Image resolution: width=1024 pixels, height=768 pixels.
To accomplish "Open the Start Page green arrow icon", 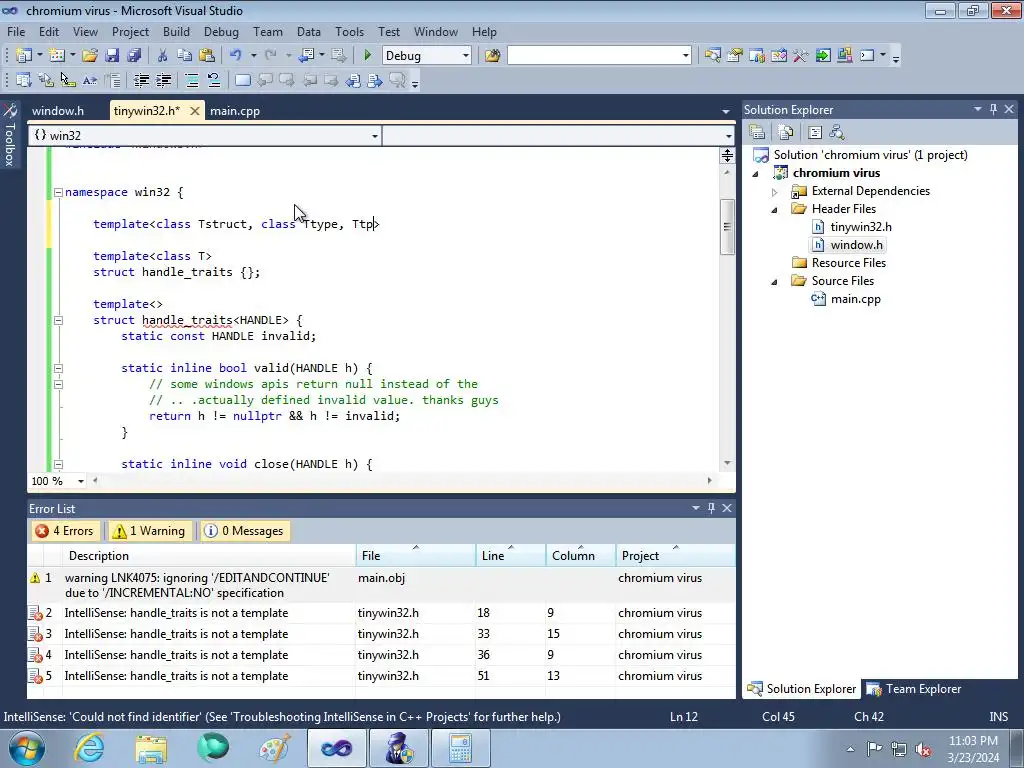I will click(823, 56).
